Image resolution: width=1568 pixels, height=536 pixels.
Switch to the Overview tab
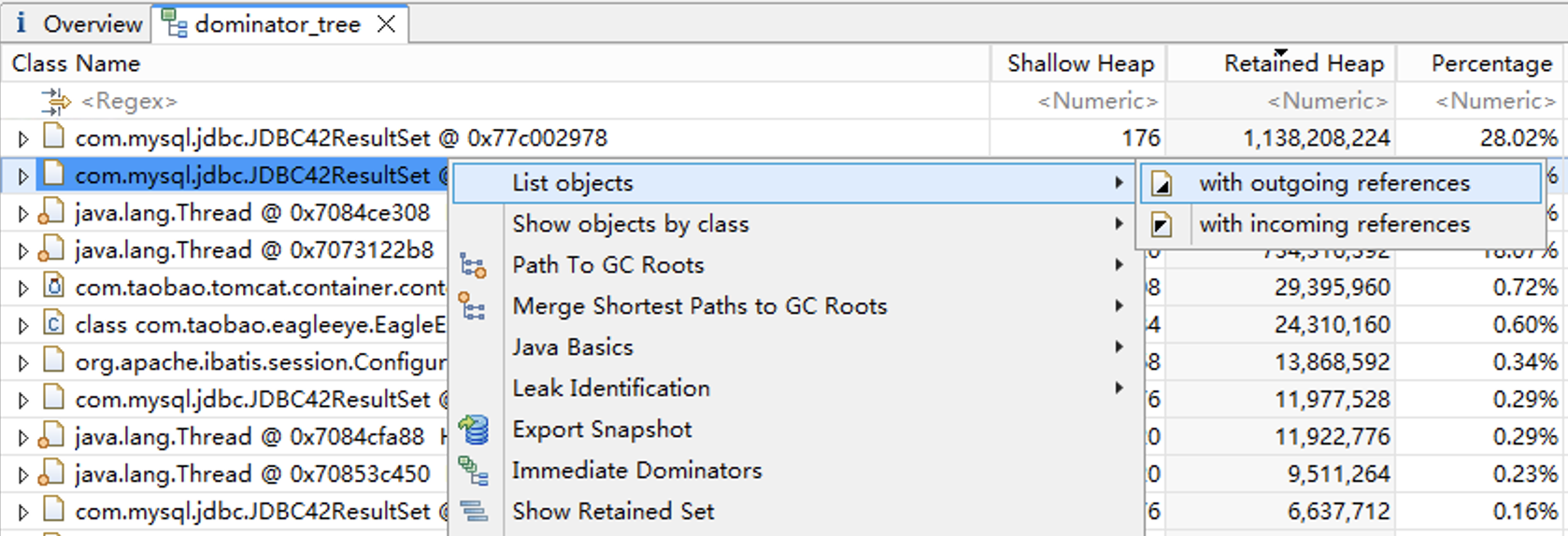pyautogui.click(x=79, y=23)
